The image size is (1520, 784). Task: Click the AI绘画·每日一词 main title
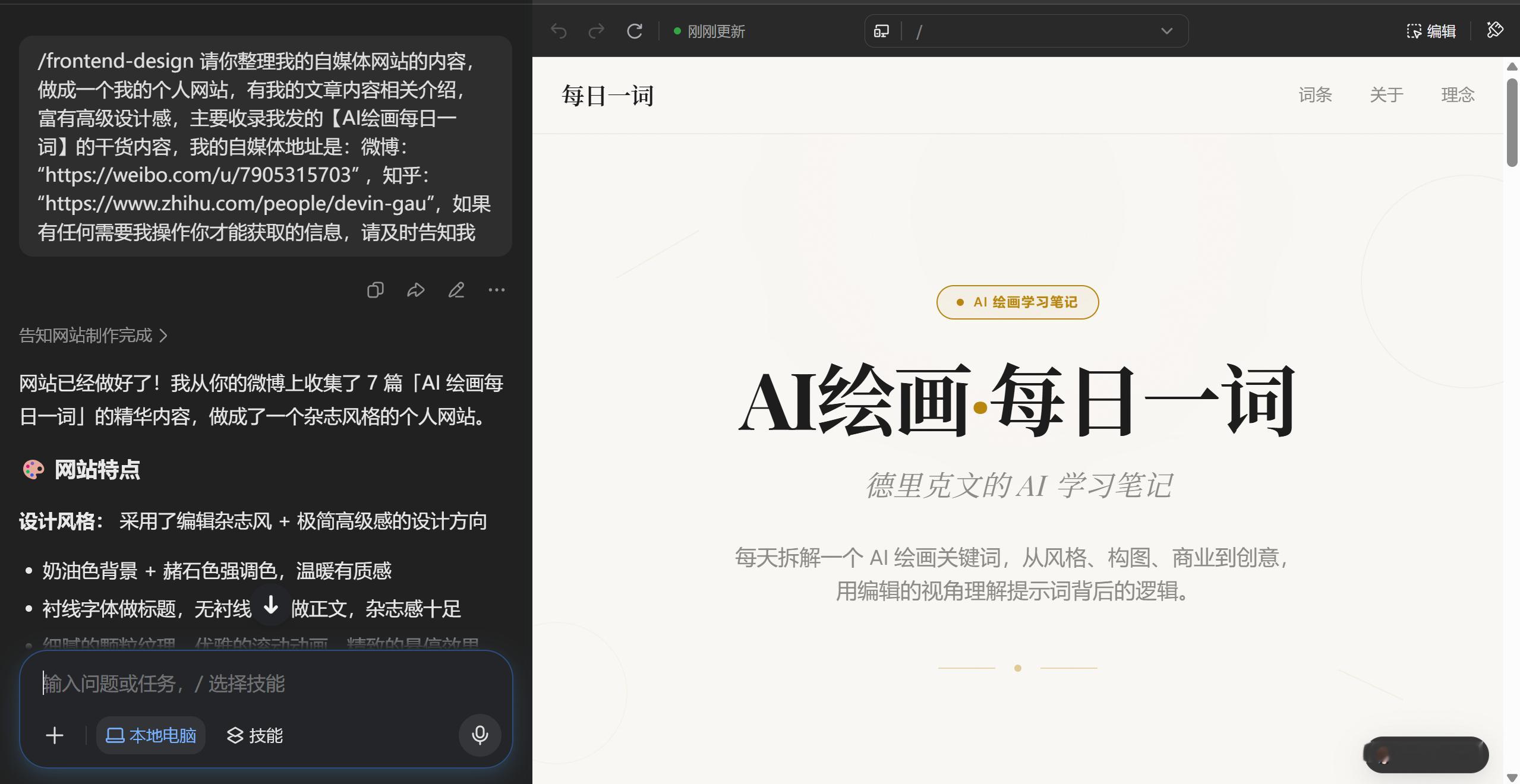click(1017, 401)
